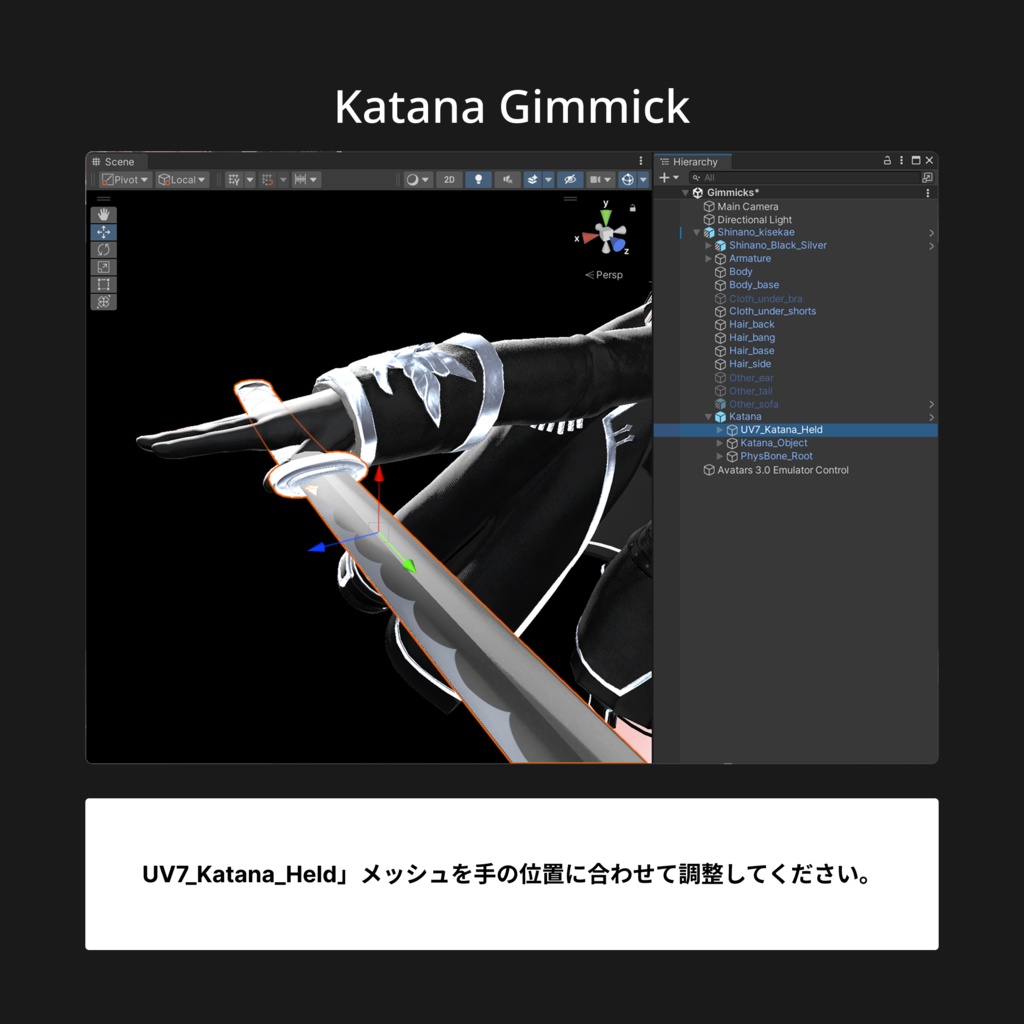
Task: Expand UV7_Katana_Held object
Action: click(x=720, y=430)
